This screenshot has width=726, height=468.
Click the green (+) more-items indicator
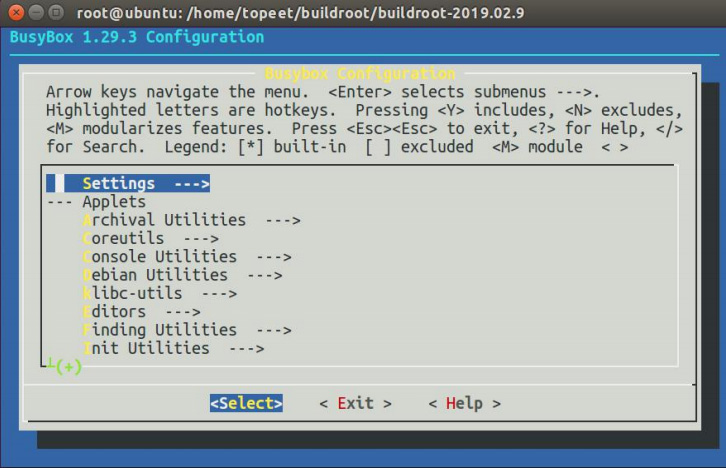pos(69,367)
